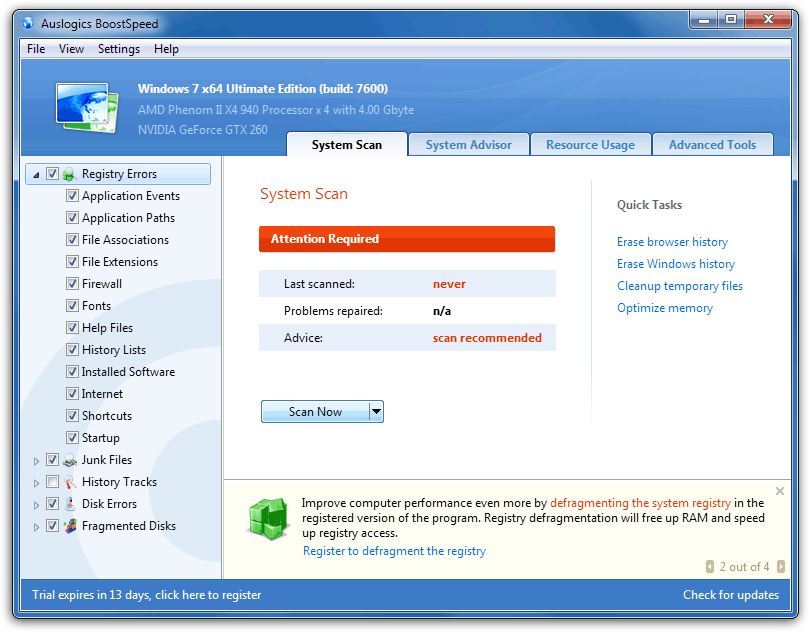Select the System Scan tab
809x632 pixels.
click(x=347, y=144)
